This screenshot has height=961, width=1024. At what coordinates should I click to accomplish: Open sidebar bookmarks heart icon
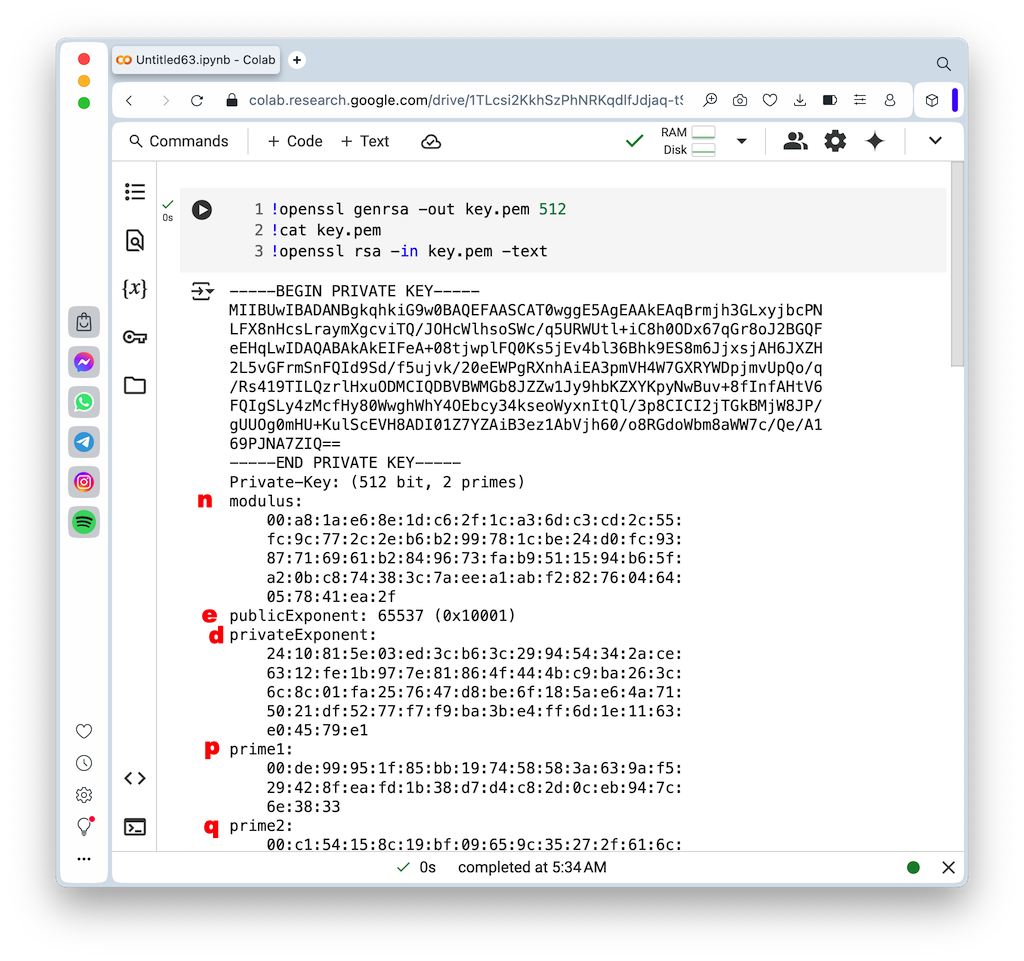coord(84,731)
